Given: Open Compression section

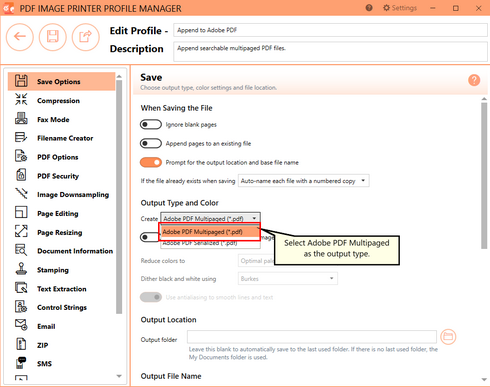Looking at the screenshot, I should pyautogui.click(x=61, y=100).
